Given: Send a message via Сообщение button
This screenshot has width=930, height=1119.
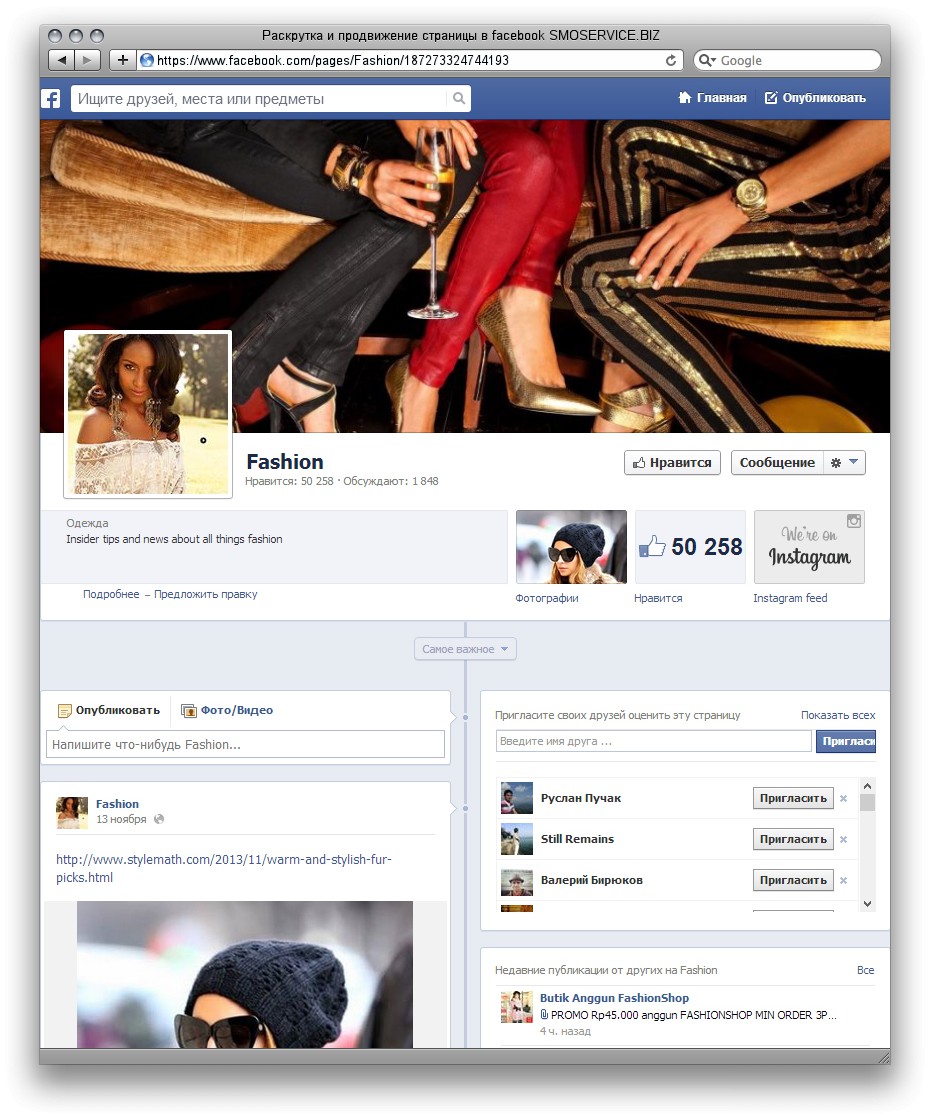Looking at the screenshot, I should click(777, 462).
